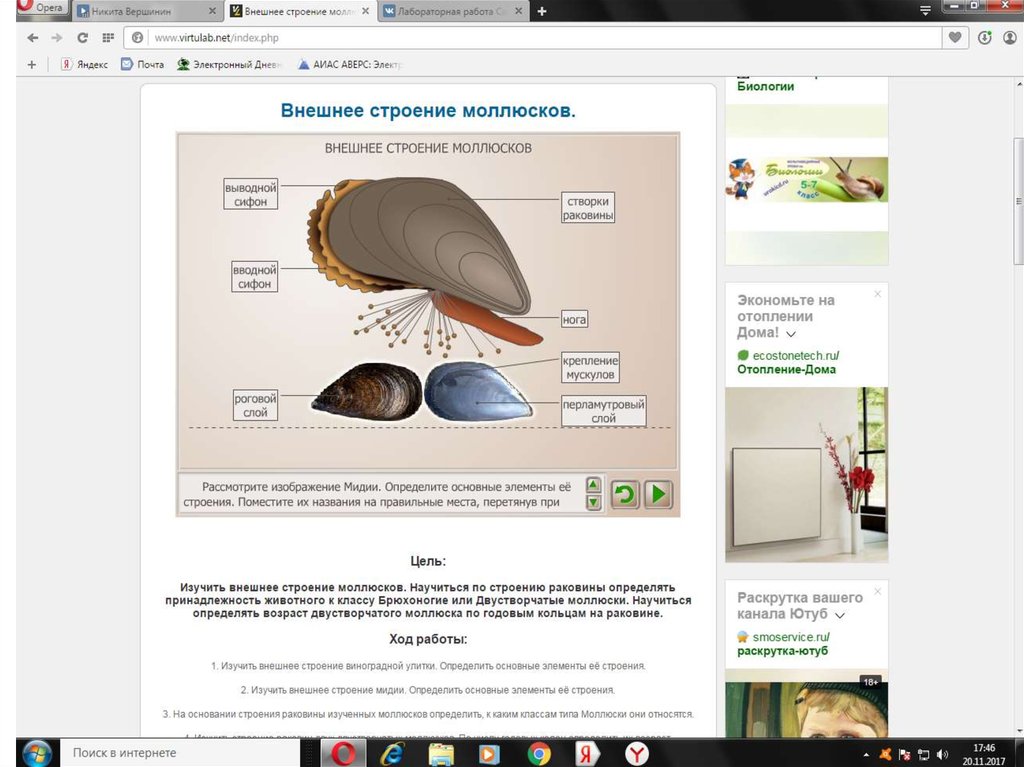Add the page to bookmarks via heart icon
1024x767 pixels.
956,38
